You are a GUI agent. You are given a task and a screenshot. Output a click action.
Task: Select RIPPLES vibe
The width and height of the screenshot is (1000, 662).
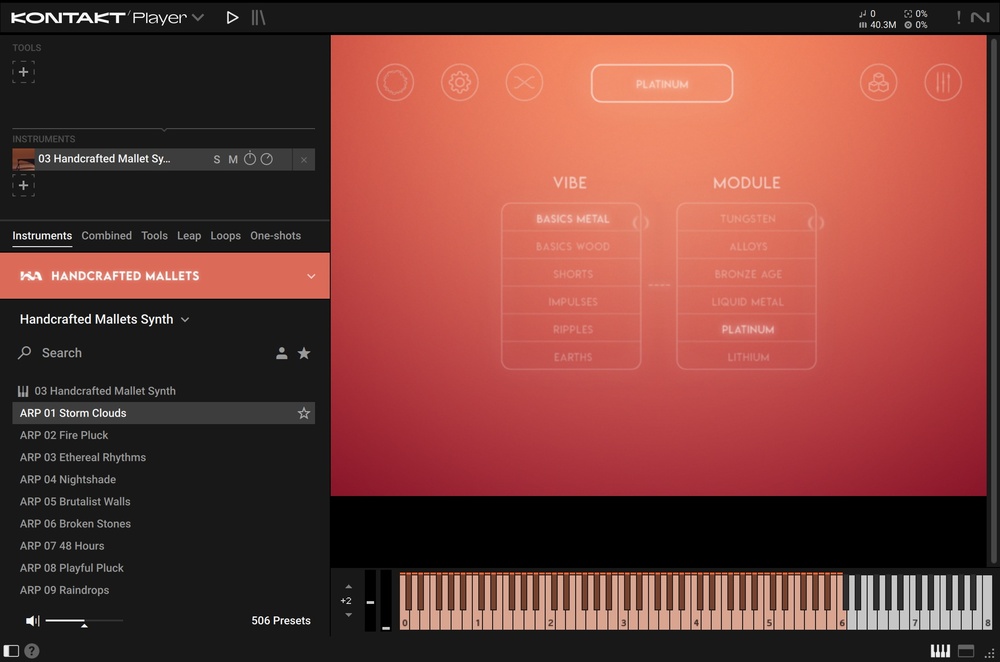pos(572,330)
